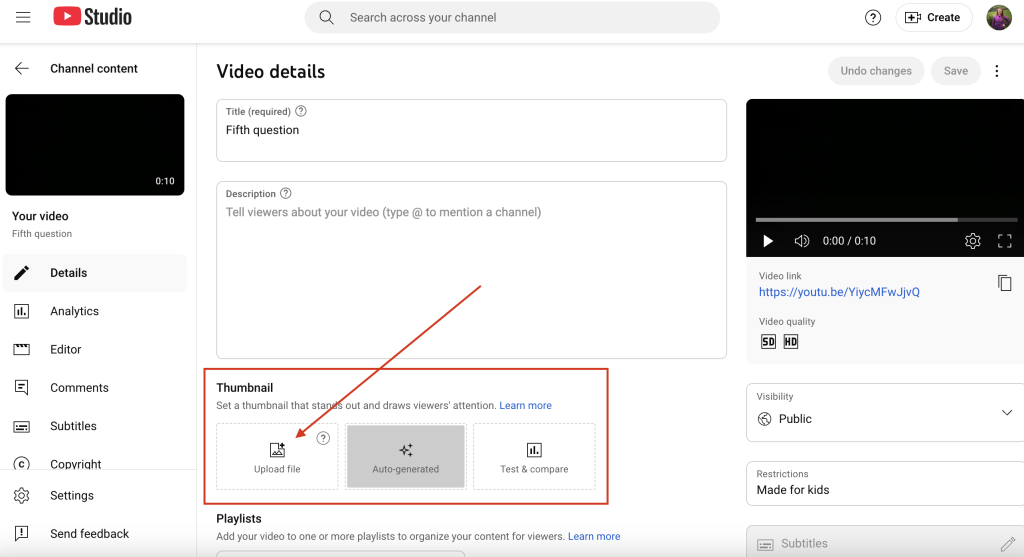
Task: Open the Create button menu
Action: pyautogui.click(x=933, y=17)
